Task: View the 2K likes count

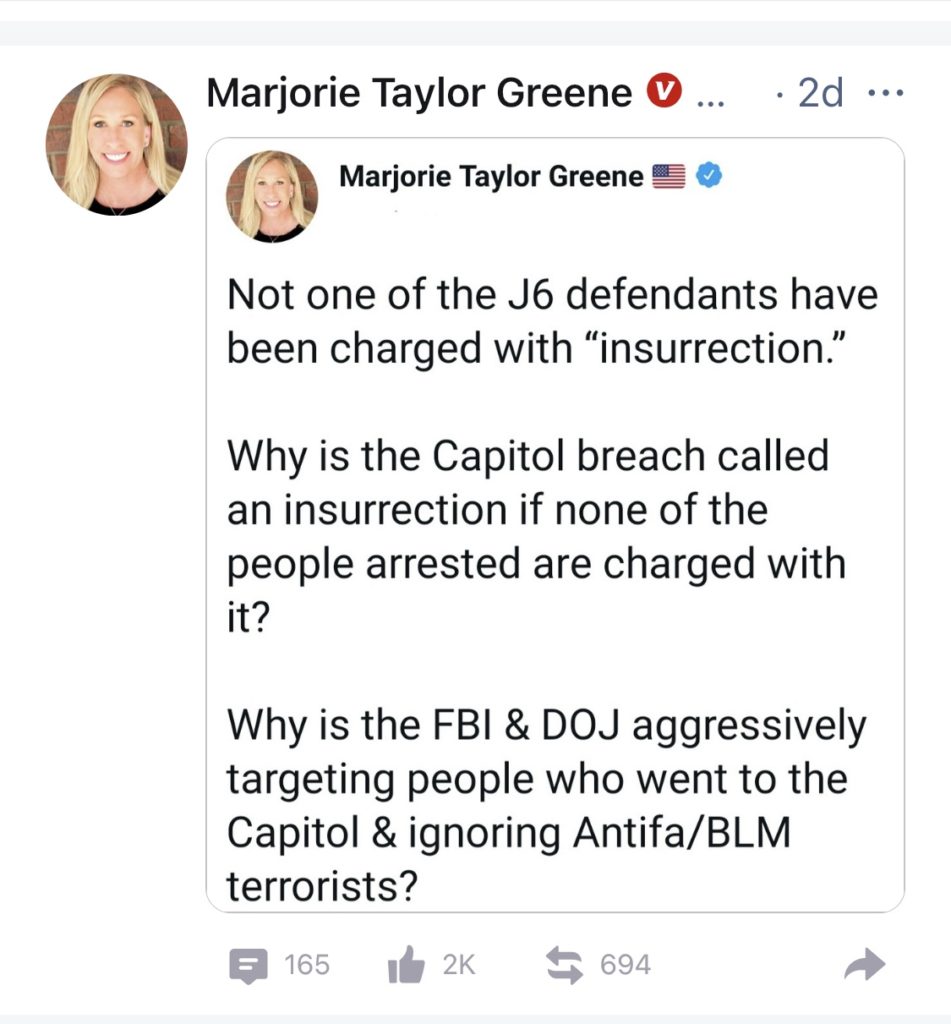Action: click(x=459, y=965)
